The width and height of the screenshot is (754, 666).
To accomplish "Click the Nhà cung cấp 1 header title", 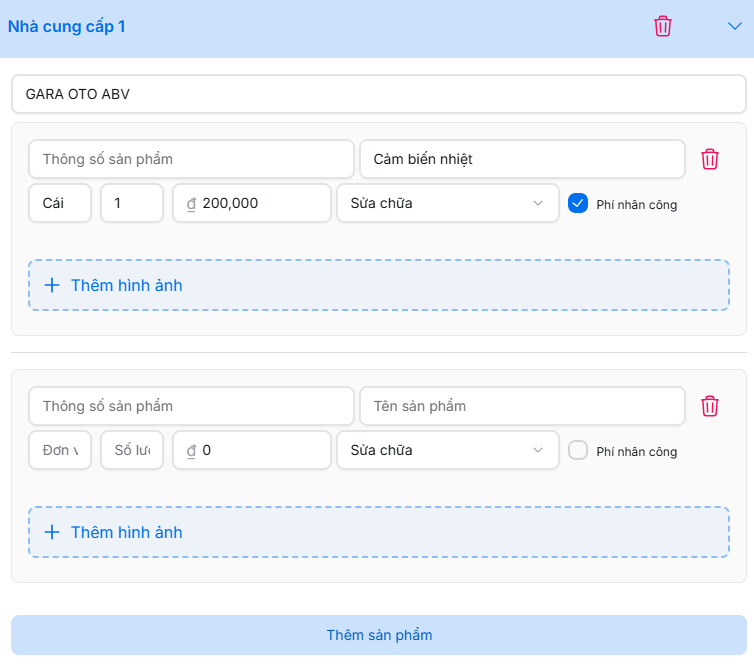I will tap(67, 27).
